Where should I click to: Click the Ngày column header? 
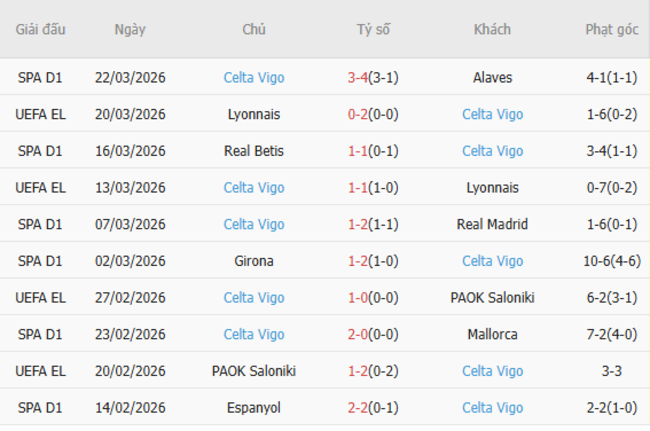tap(130, 30)
